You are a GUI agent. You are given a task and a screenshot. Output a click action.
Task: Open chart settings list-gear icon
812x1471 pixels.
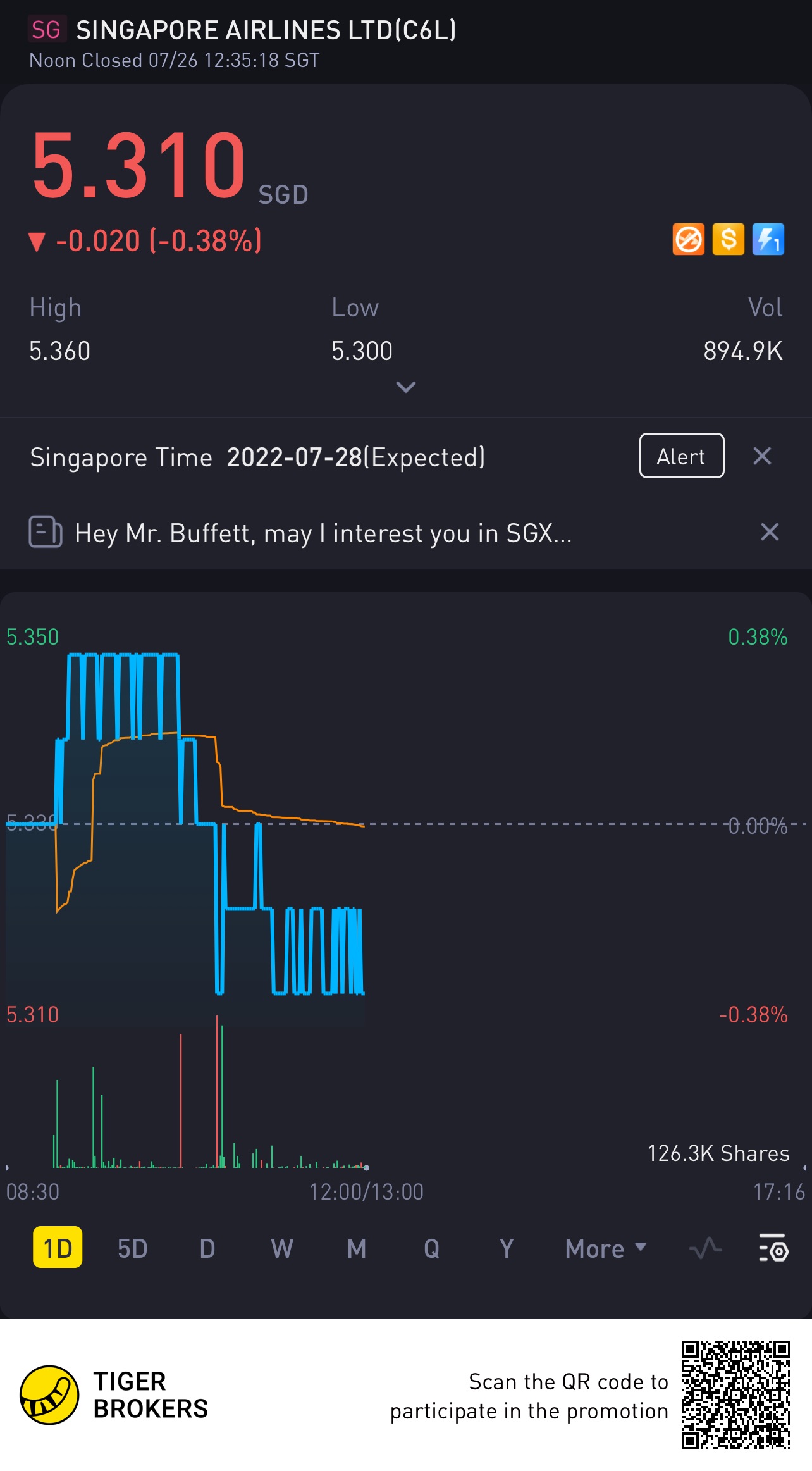(x=773, y=1248)
